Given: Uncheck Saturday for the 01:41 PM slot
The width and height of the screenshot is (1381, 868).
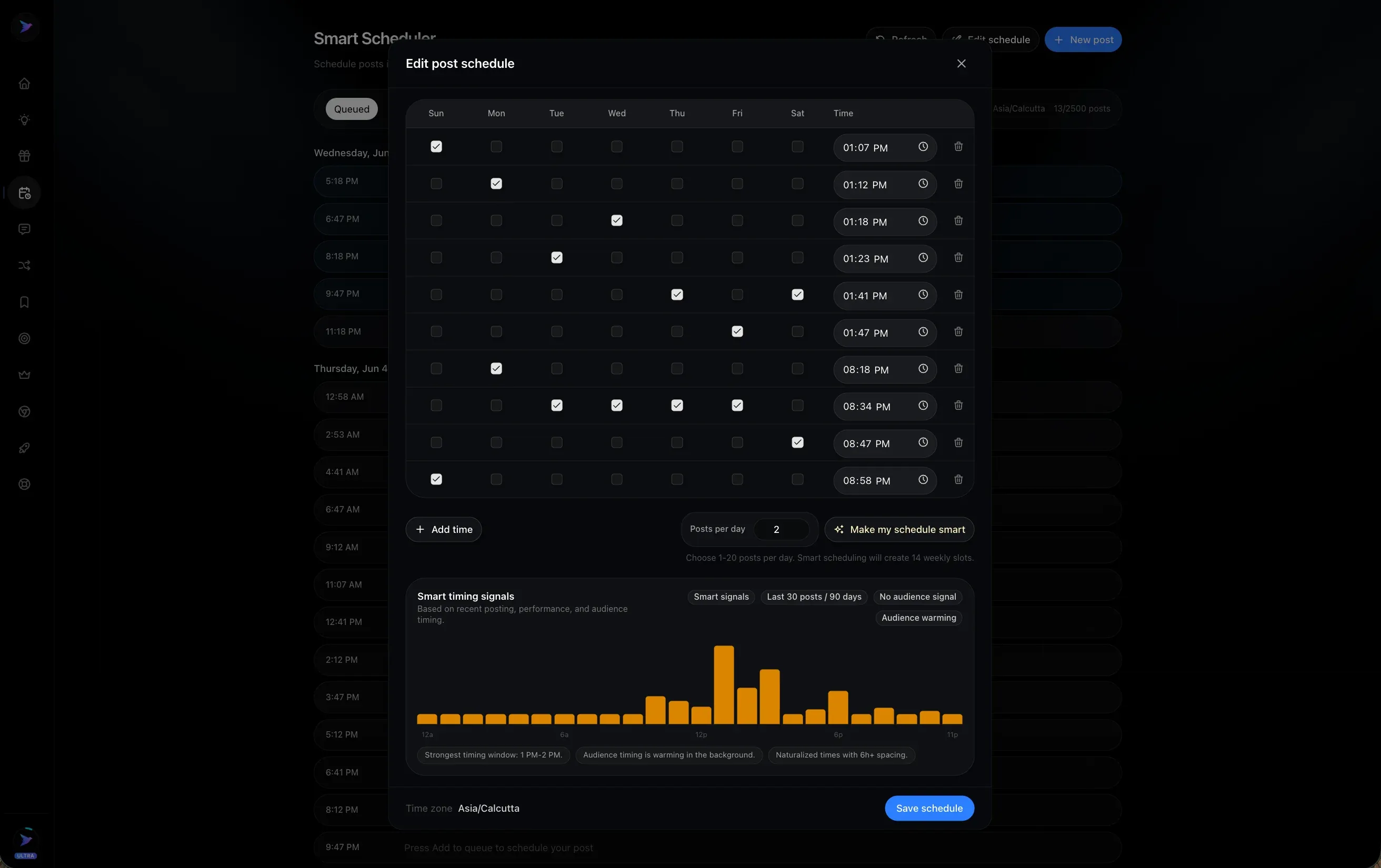Looking at the screenshot, I should point(797,295).
